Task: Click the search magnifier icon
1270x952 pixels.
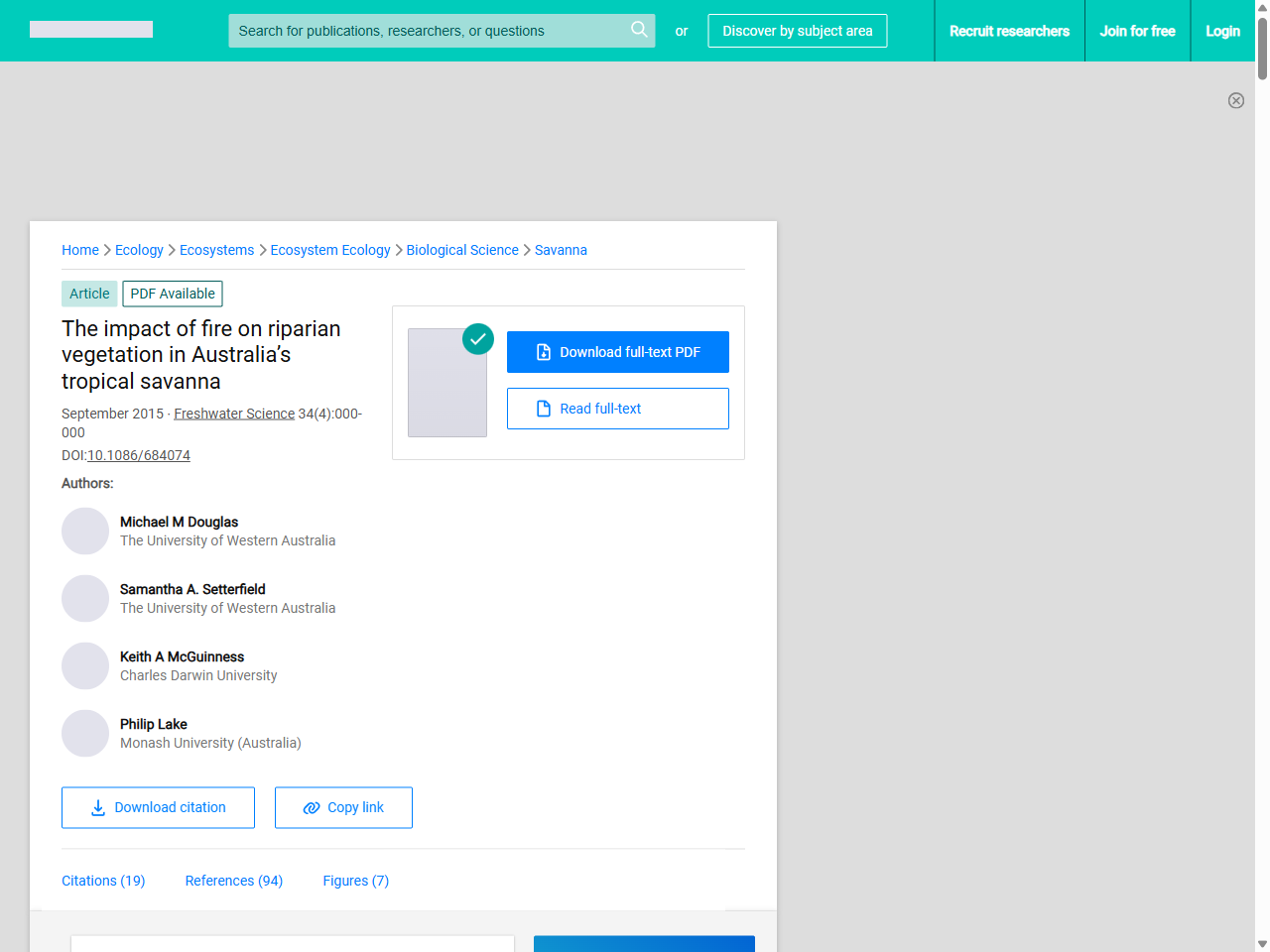Action: 639,30
